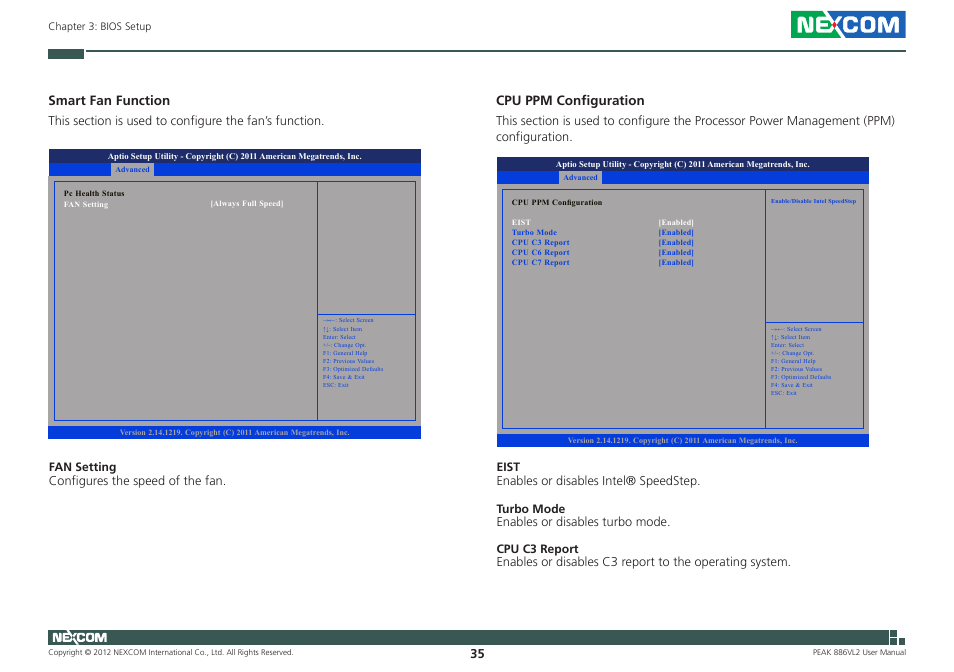Image resolution: width=954 pixels, height=672 pixels.
Task: Click the Aptio Setup Utility title of Smart Fan screen
Action: (234, 156)
